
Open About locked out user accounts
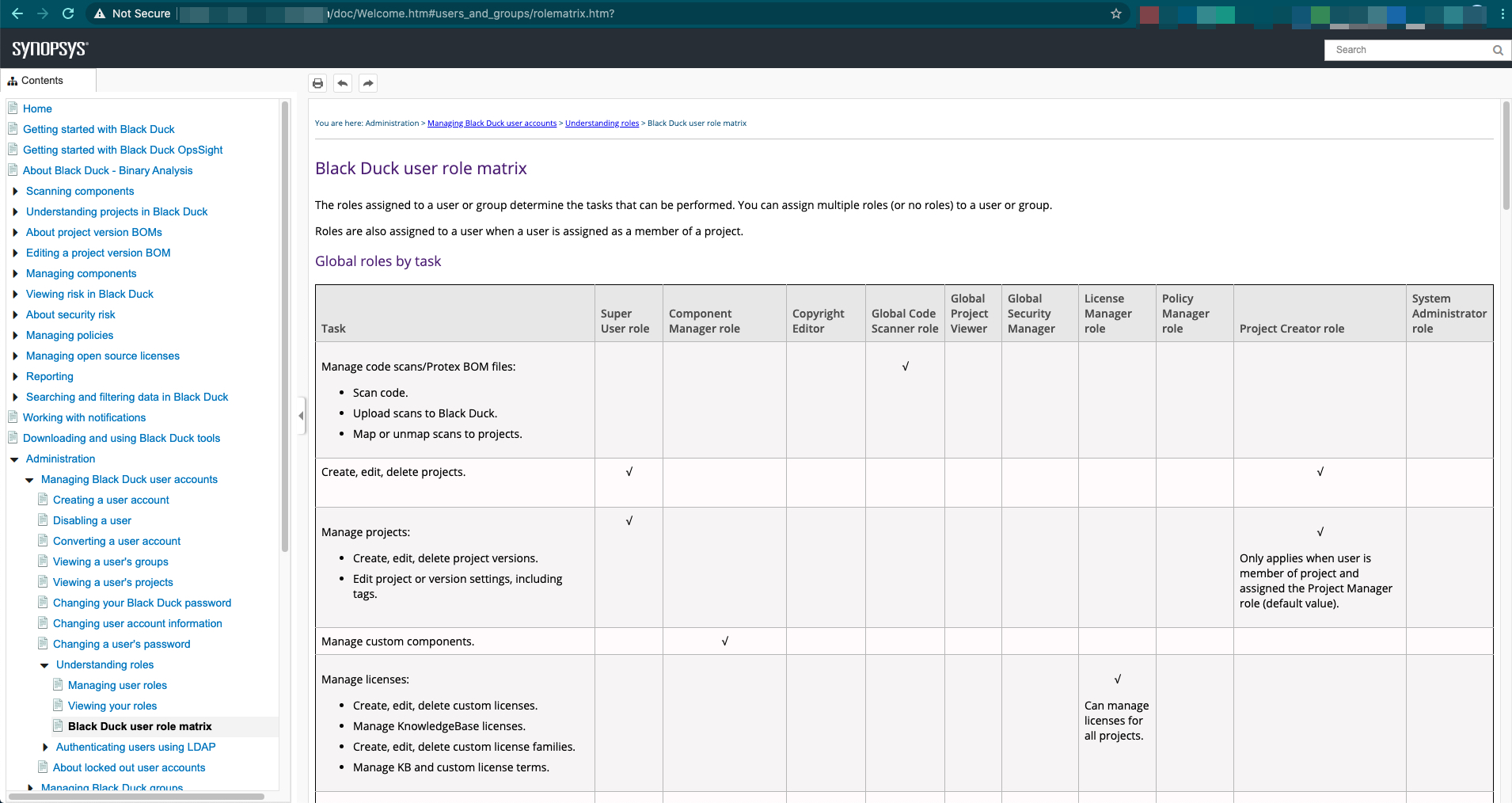(x=129, y=767)
